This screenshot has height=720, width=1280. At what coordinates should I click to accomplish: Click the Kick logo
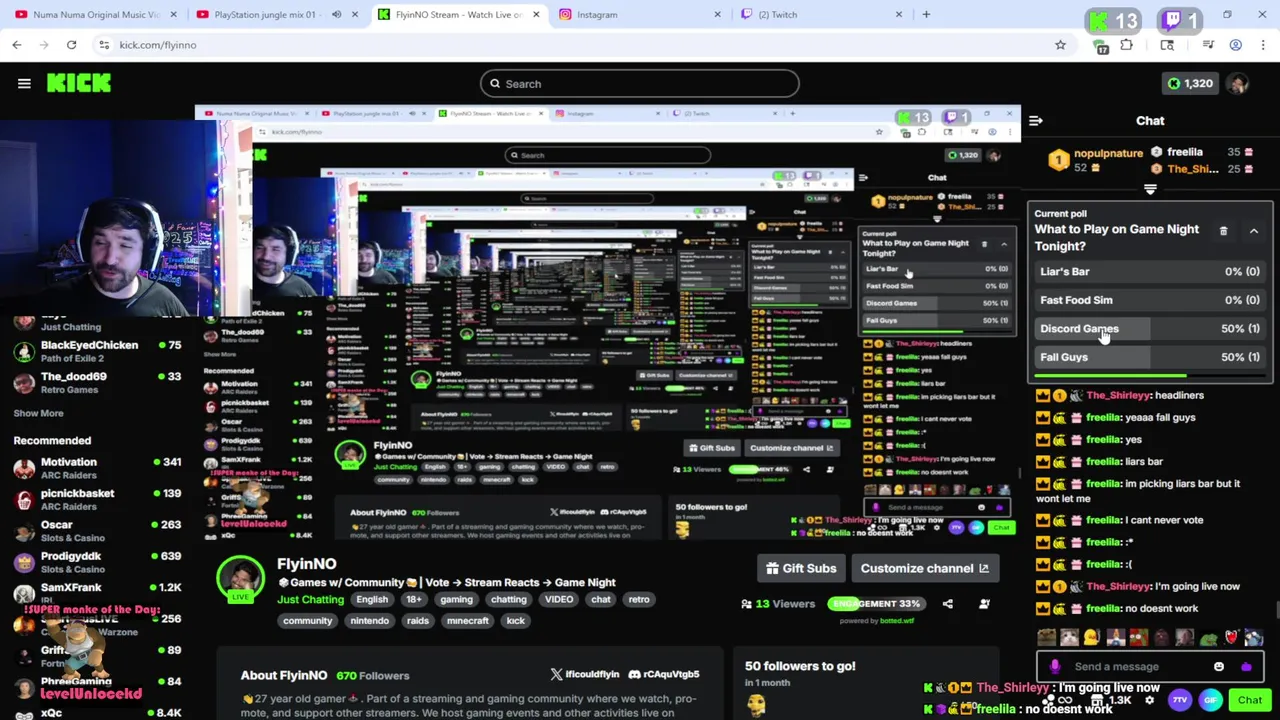tap(79, 84)
